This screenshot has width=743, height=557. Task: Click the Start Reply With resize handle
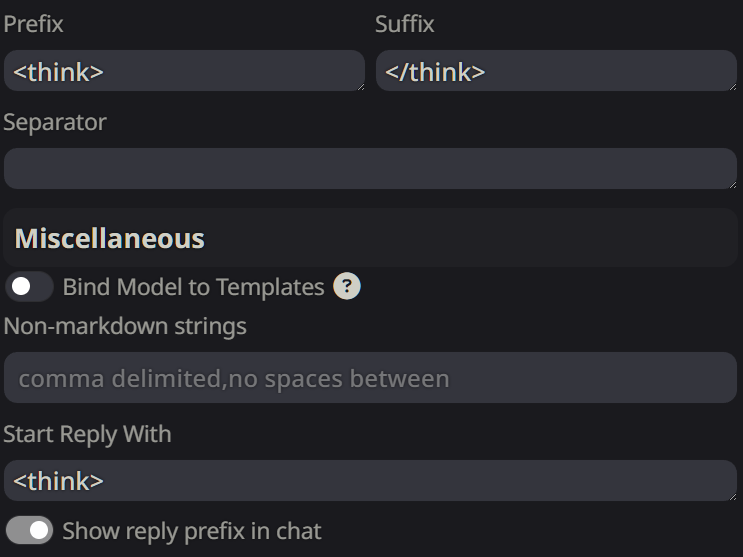[x=732, y=496]
